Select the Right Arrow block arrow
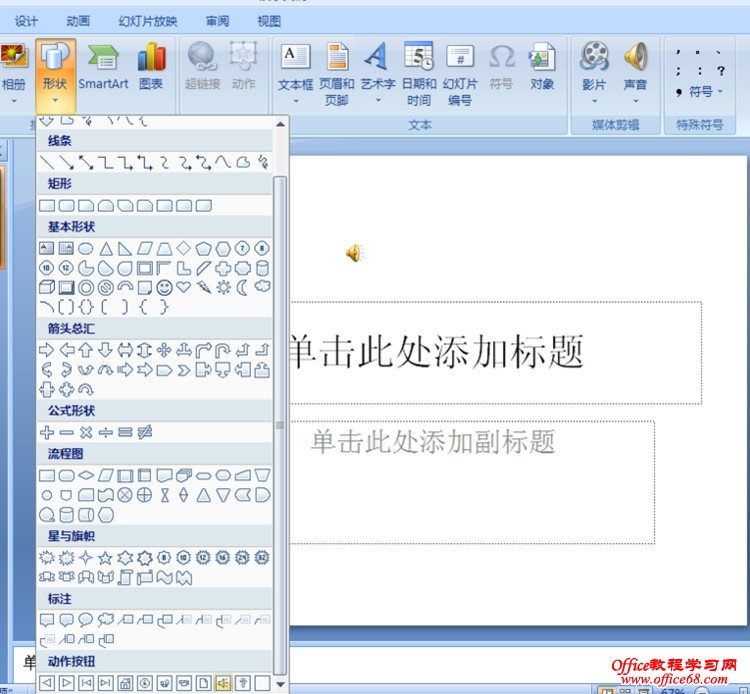This screenshot has width=750, height=694. pos(46,350)
